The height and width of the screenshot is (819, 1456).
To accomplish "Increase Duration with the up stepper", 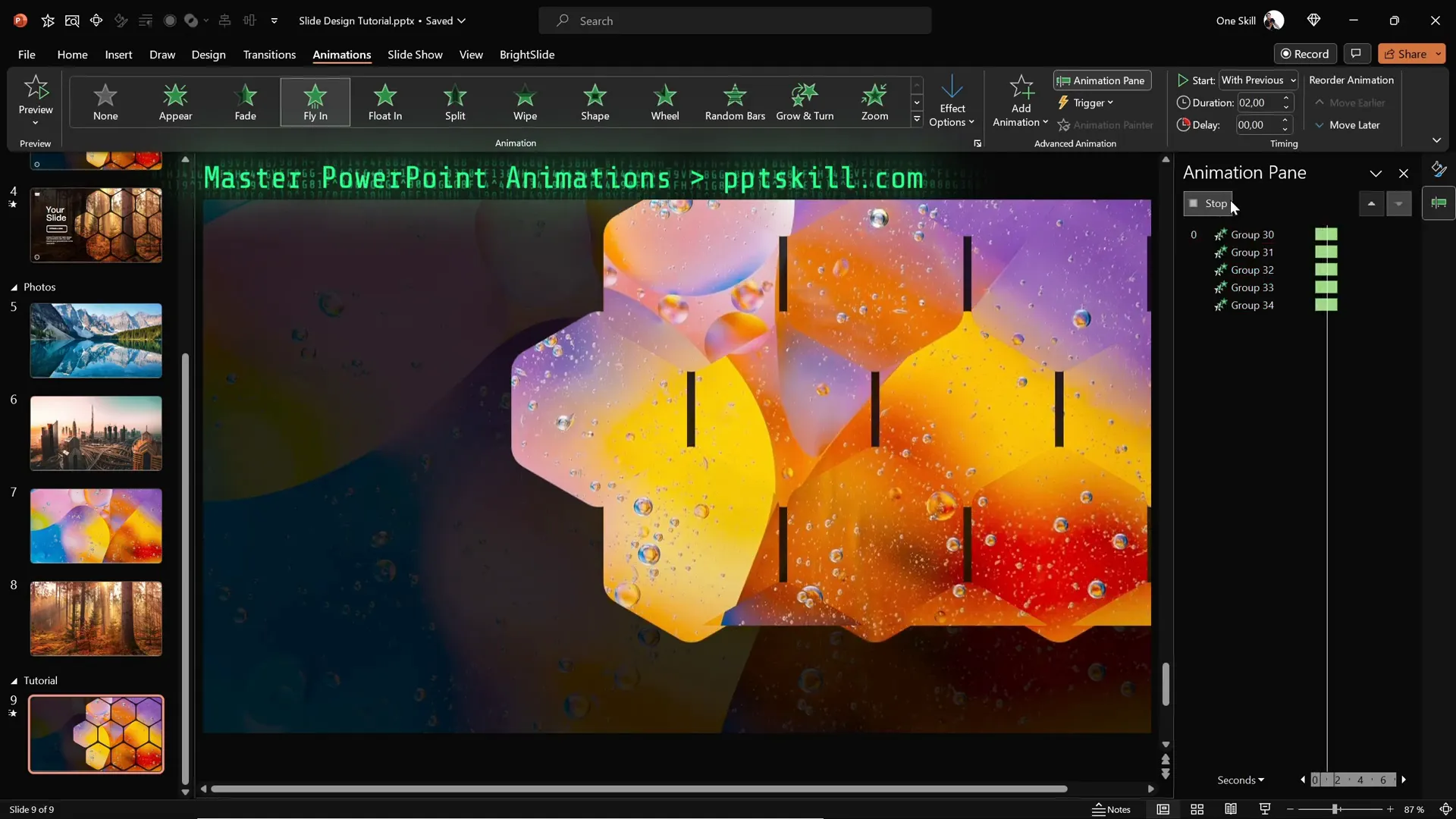I will (1286, 97).
